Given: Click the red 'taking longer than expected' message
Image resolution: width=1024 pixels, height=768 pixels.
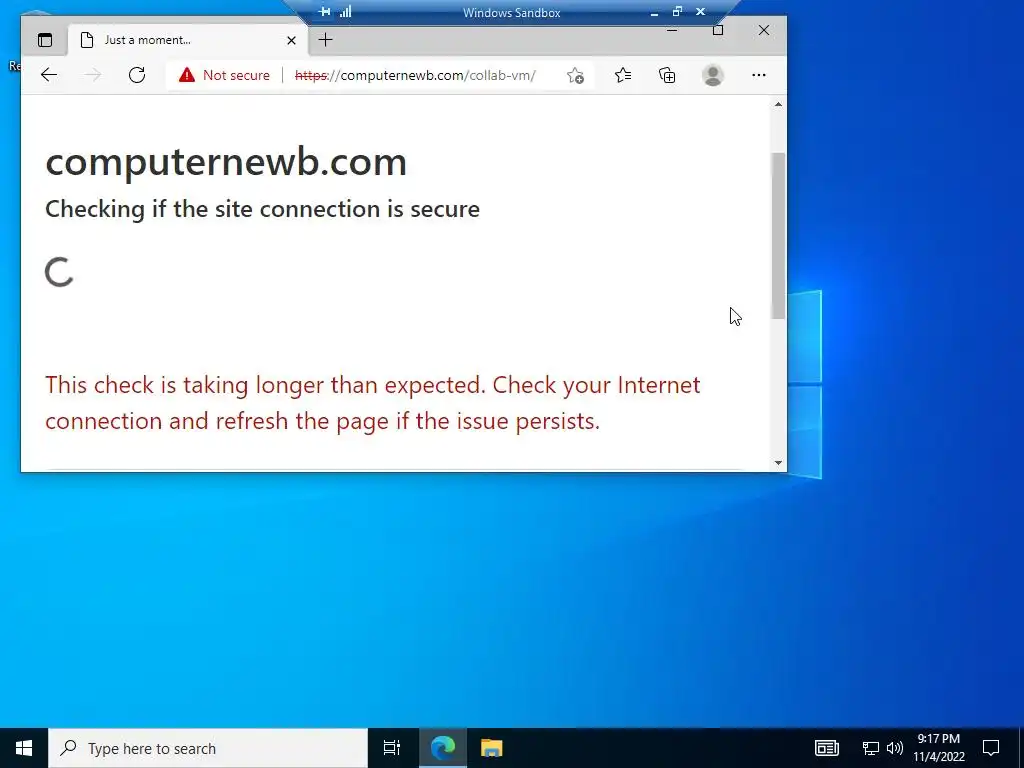Looking at the screenshot, I should [x=372, y=402].
